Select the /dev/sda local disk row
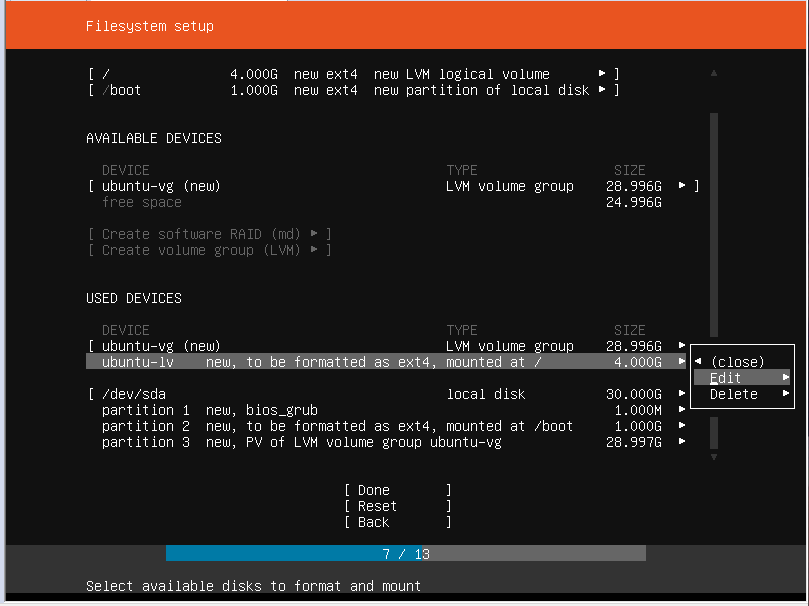The height and width of the screenshot is (606, 809). tap(387, 394)
